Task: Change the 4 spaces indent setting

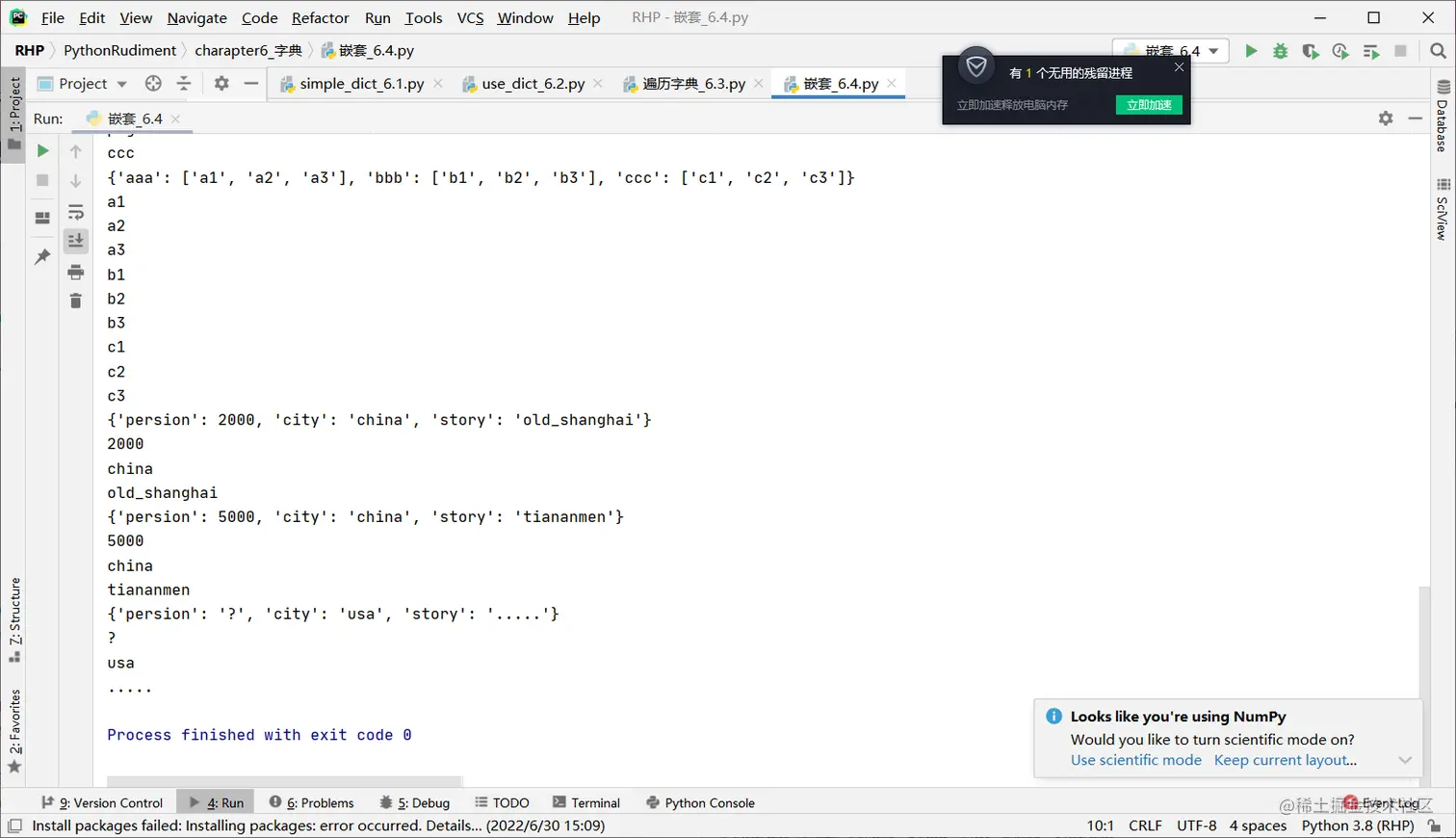Action: [1258, 825]
